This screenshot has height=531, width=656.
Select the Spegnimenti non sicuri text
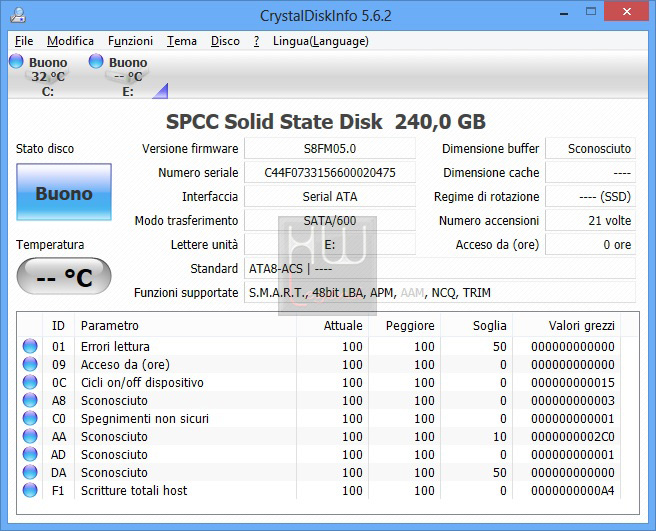click(x=145, y=418)
